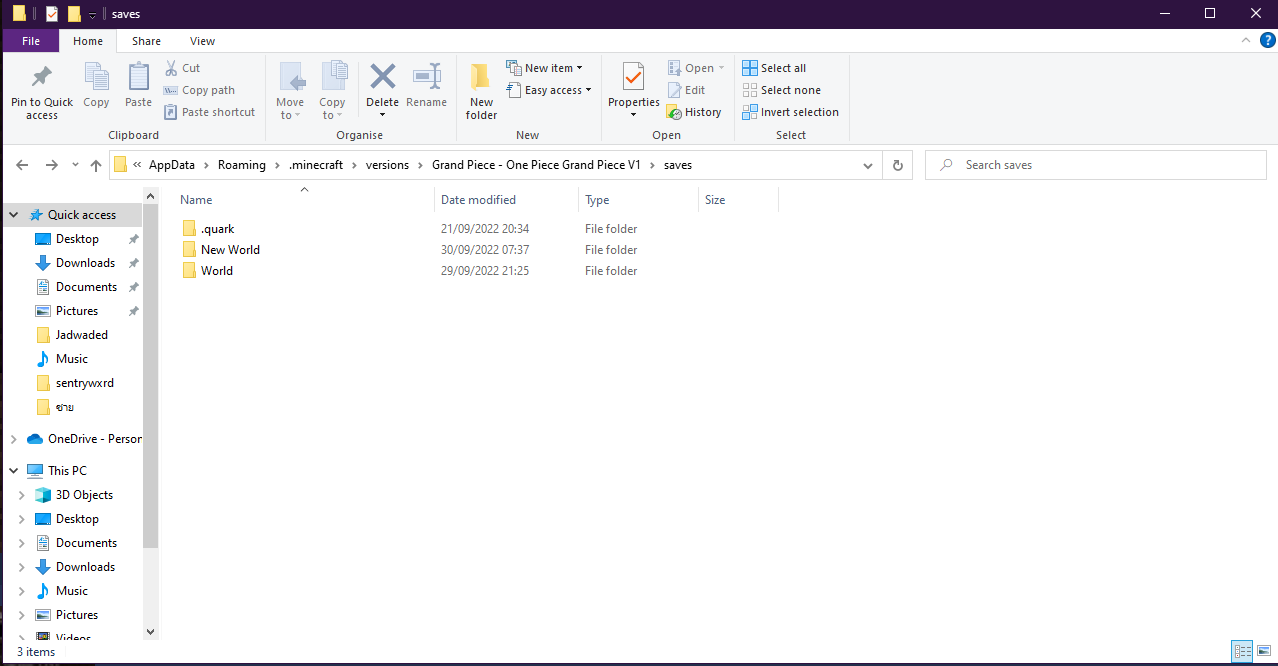Viewport: 1278px width, 666px height.
Task: Open sentrywxrd in Quick access
Action: click(x=75, y=383)
